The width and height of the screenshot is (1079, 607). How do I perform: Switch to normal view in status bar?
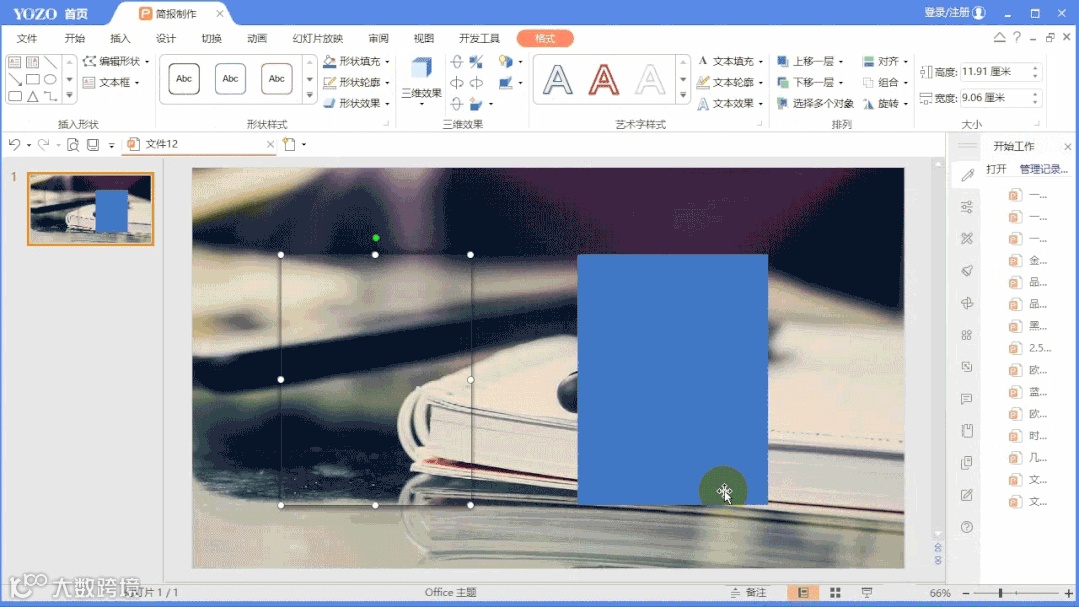[803, 593]
